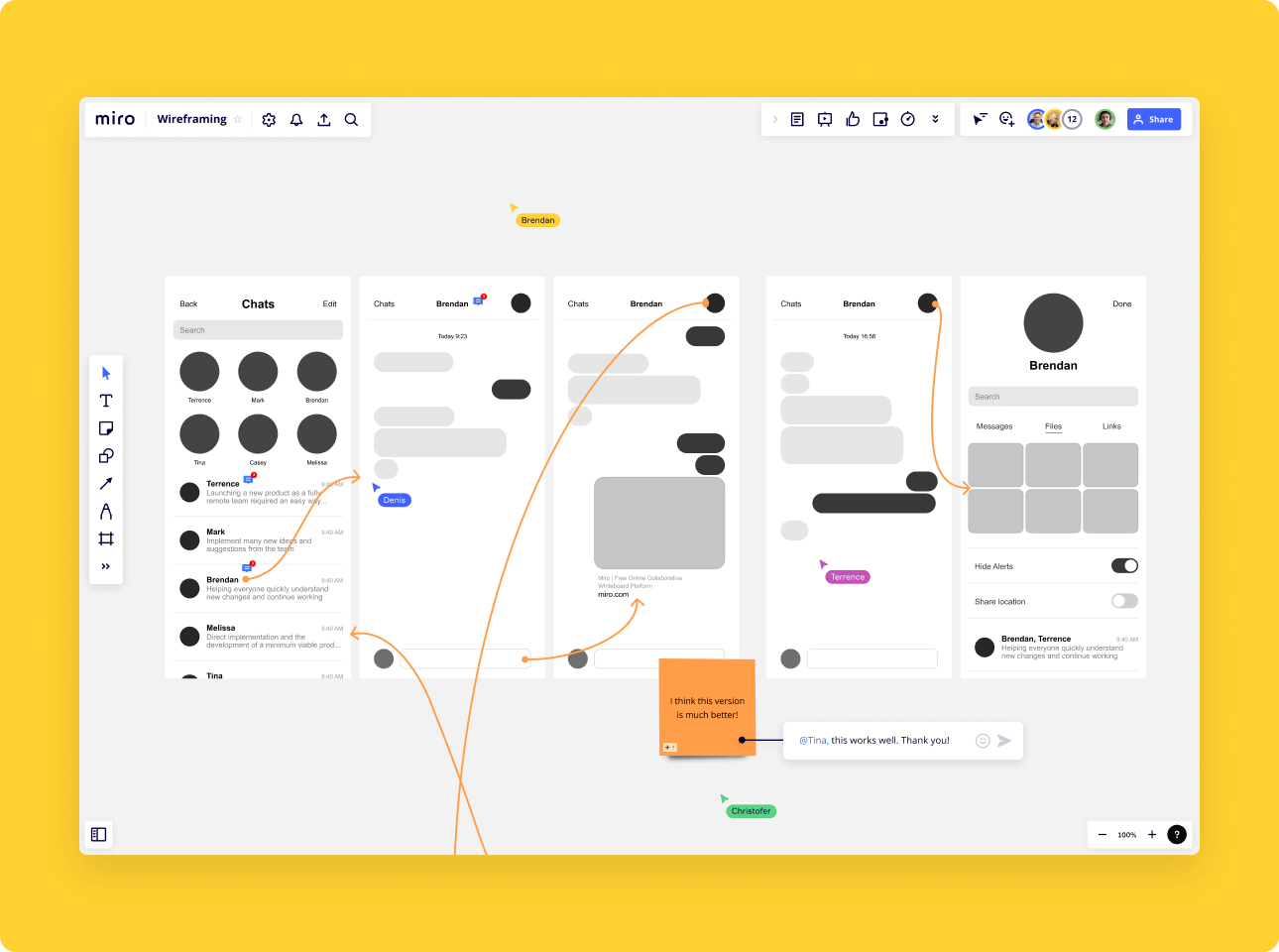Start the Timer from the top toolbar

point(907,118)
